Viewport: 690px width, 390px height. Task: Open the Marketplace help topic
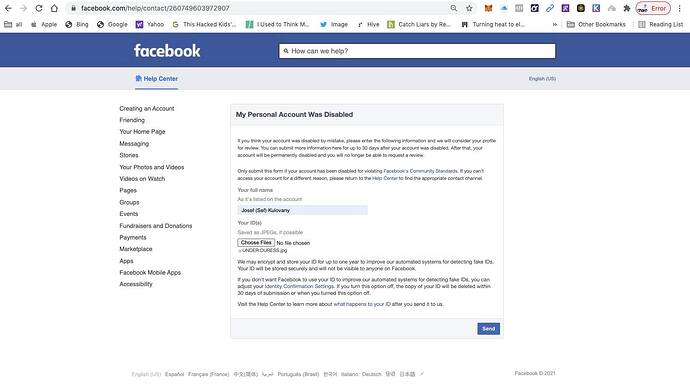[x=136, y=249]
